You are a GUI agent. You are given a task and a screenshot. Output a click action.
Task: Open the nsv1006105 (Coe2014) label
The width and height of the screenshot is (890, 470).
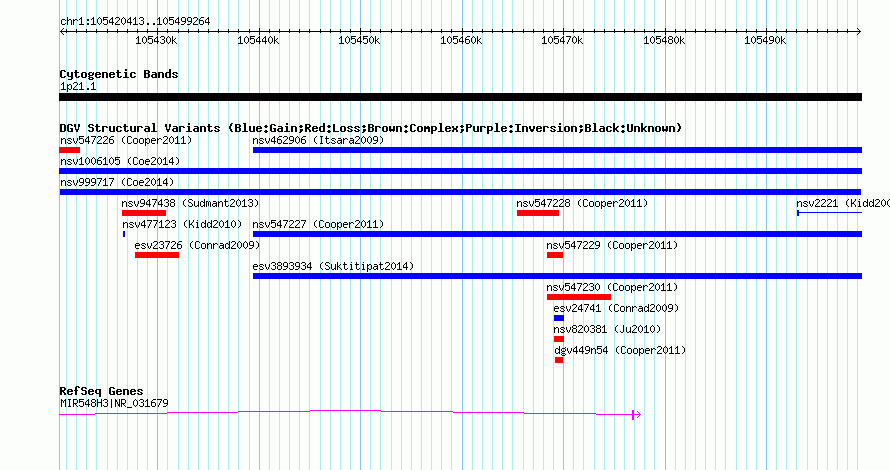pos(120,161)
